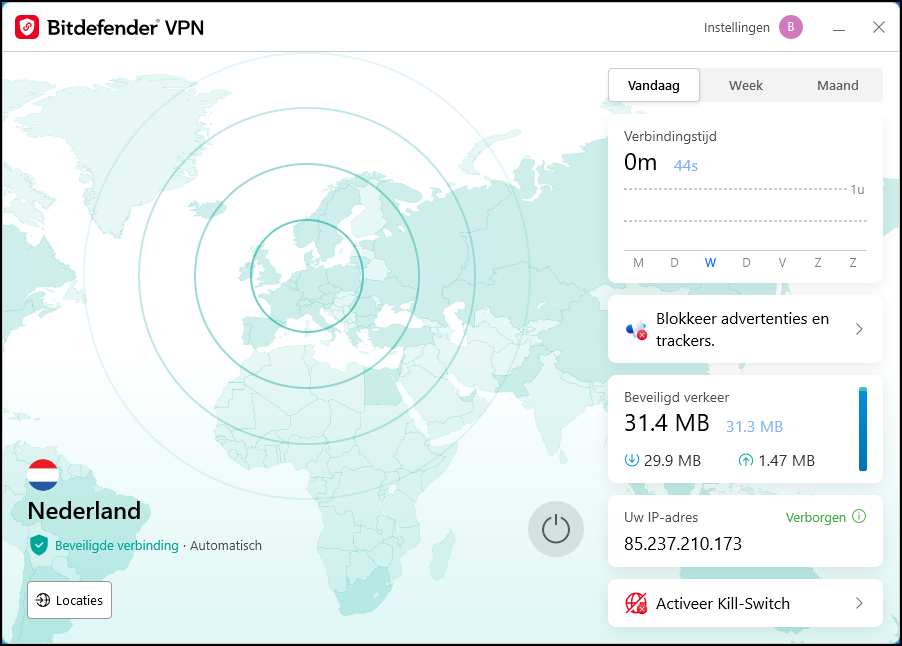
Task: Click the Beveiligde verbinding status text
Action: click(117, 545)
